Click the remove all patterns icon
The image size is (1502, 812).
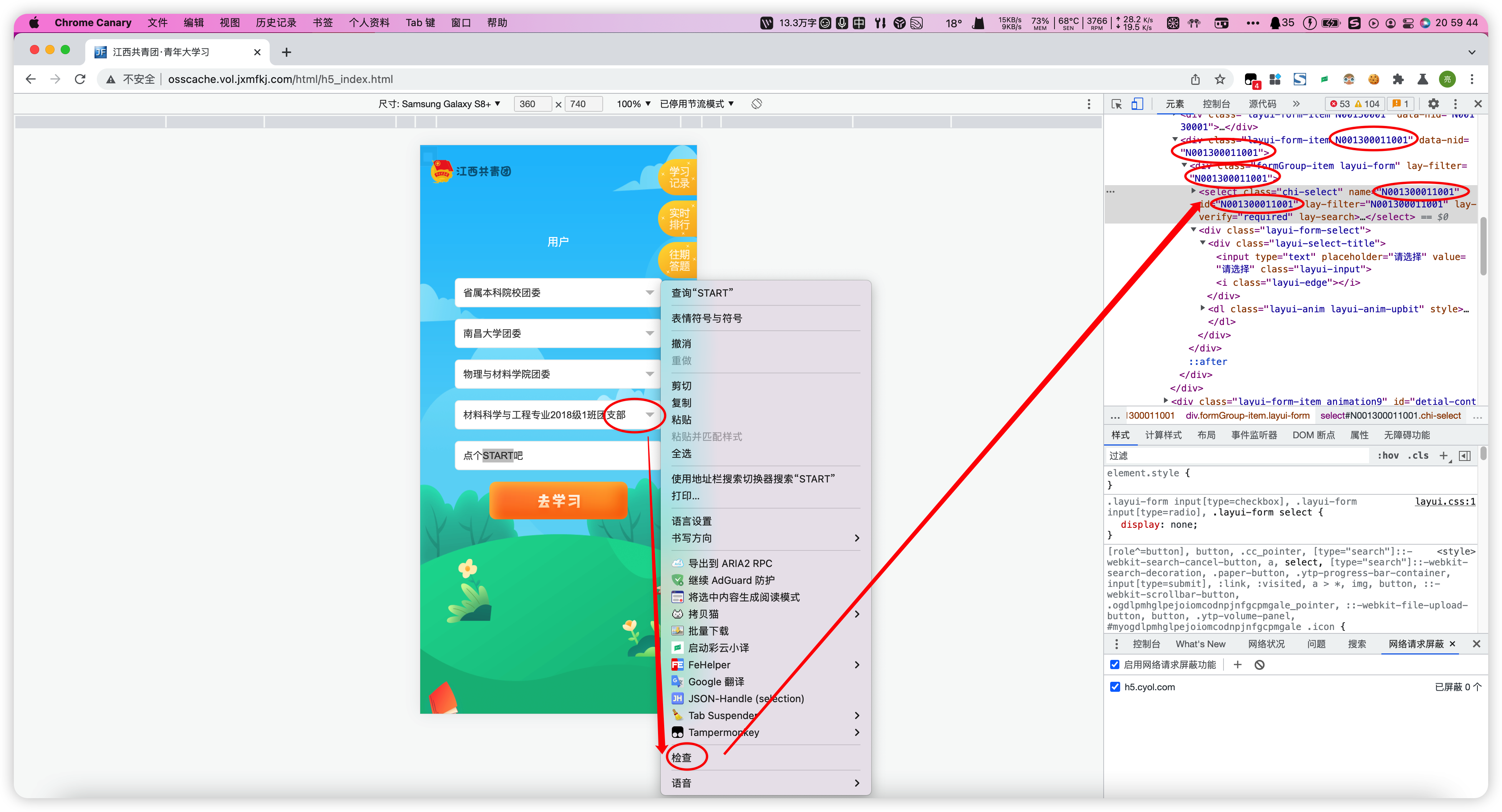tap(1260, 665)
